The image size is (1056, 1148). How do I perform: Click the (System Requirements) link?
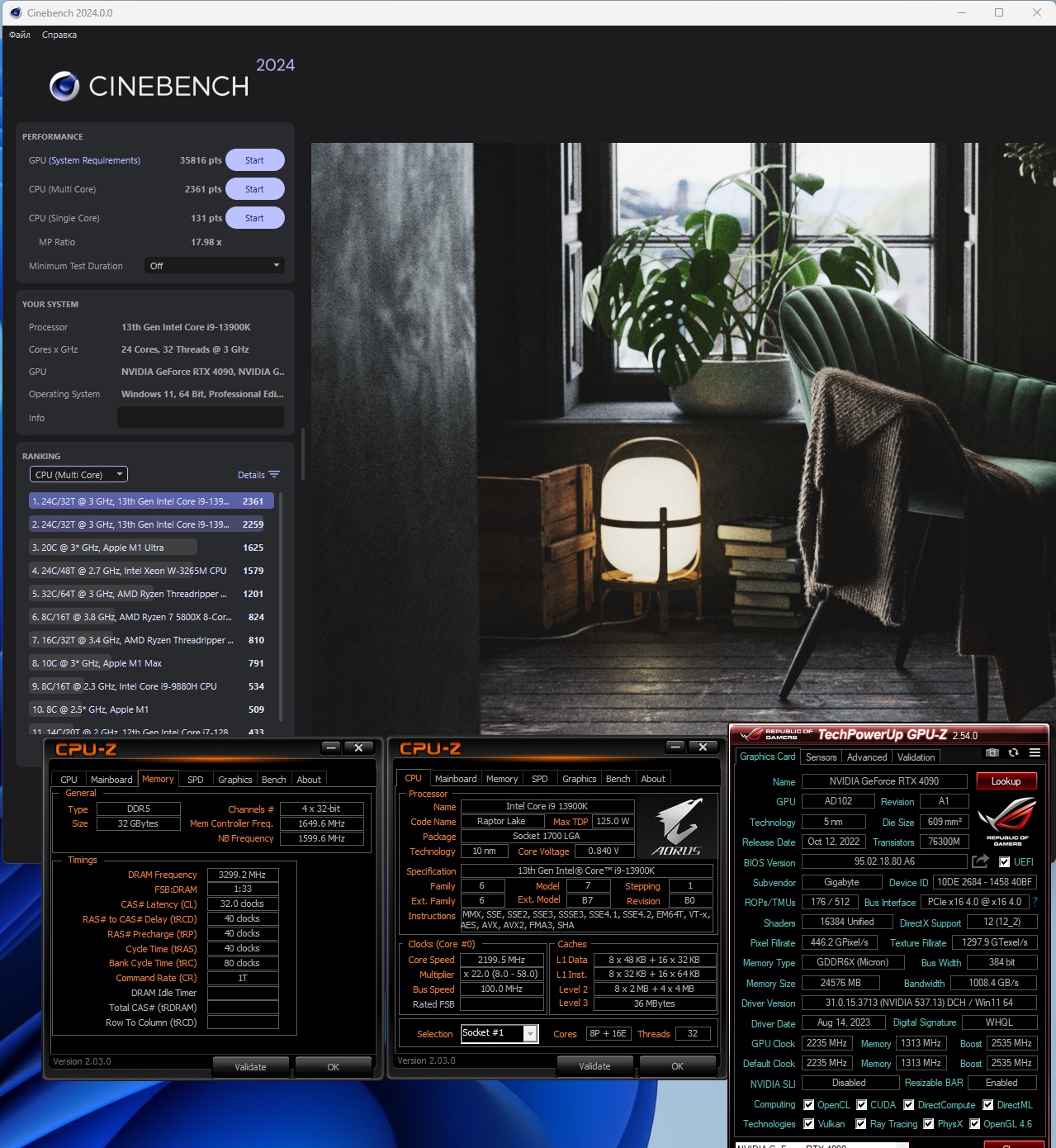click(x=94, y=160)
